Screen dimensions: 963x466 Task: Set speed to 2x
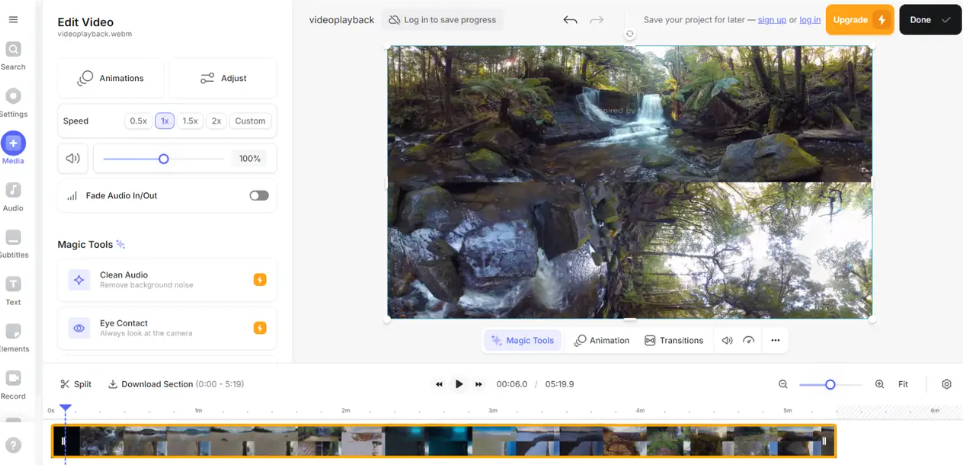coord(216,121)
